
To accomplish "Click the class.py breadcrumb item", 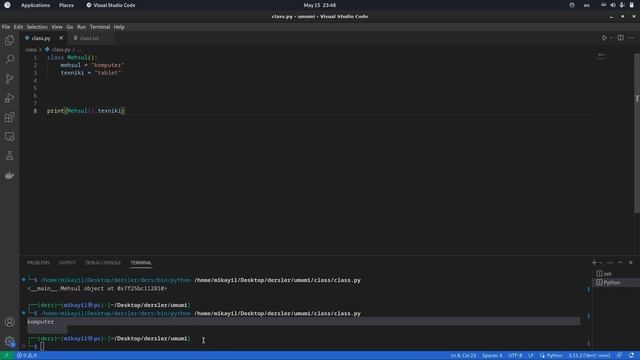I will (61, 50).
